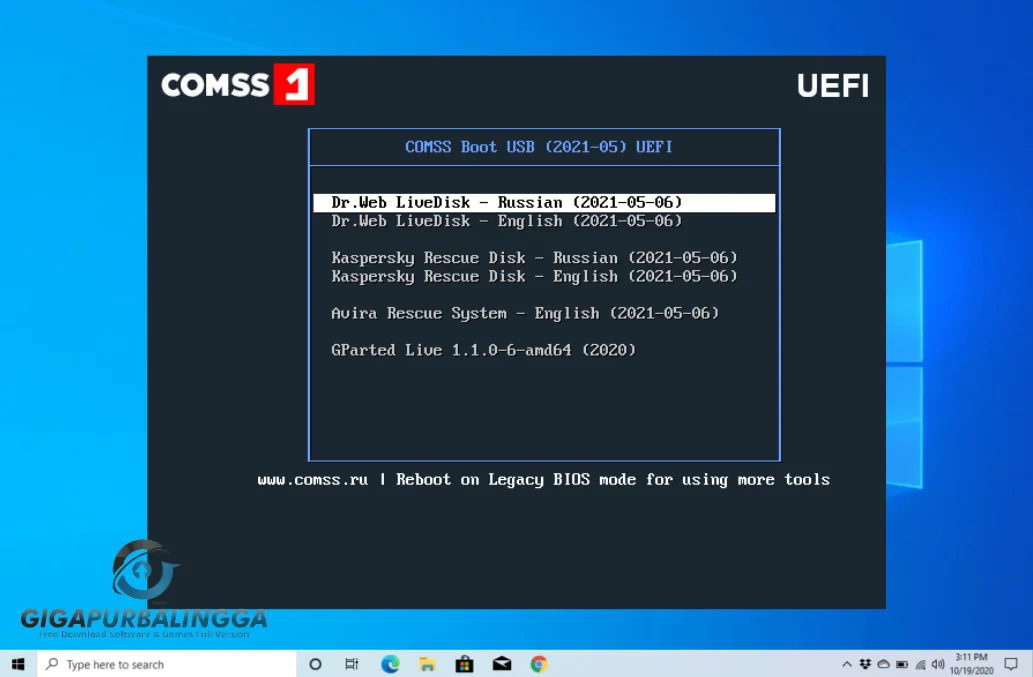This screenshot has width=1033, height=677.
Task: Open Cortana from the taskbar
Action: click(x=315, y=664)
